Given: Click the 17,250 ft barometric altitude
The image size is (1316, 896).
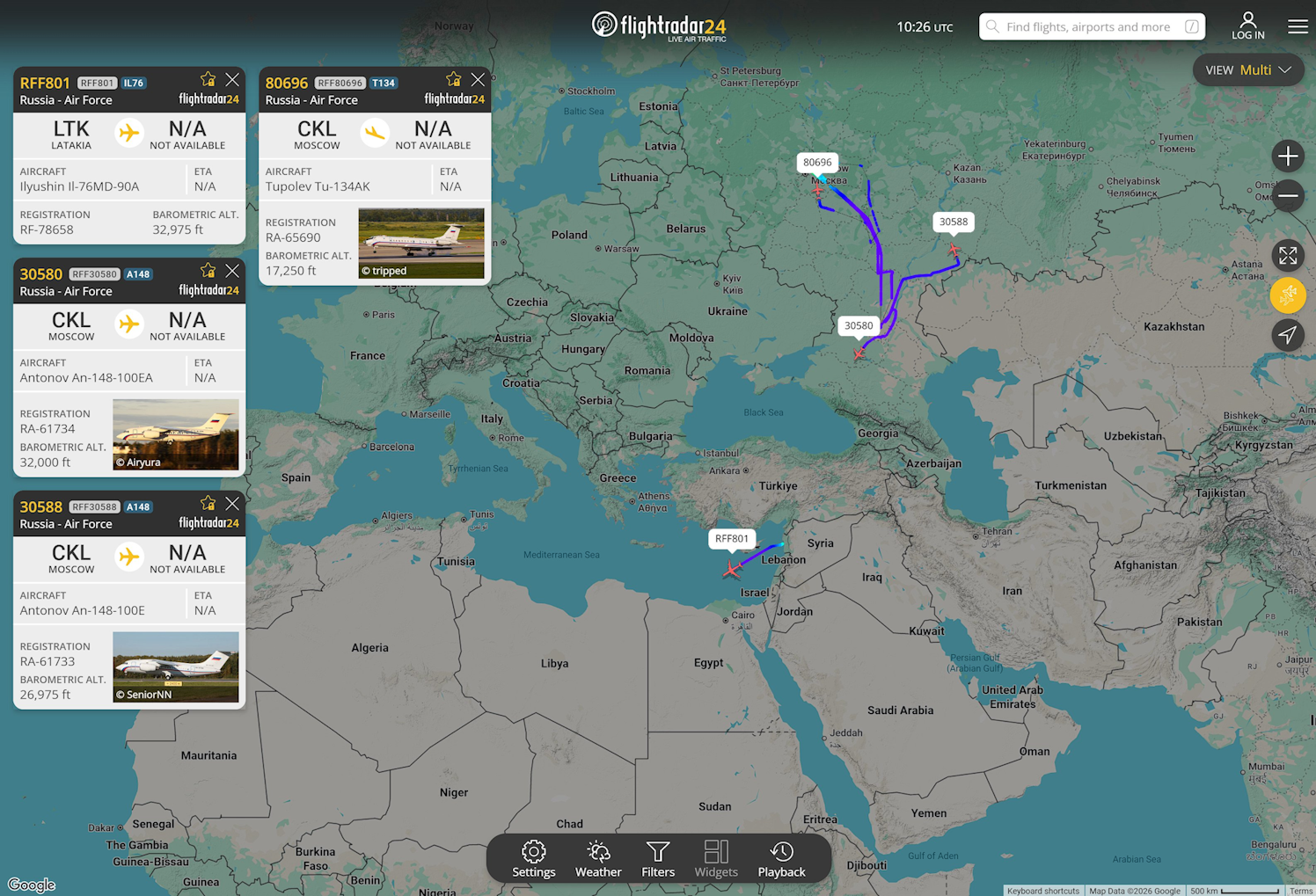Looking at the screenshot, I should [290, 271].
